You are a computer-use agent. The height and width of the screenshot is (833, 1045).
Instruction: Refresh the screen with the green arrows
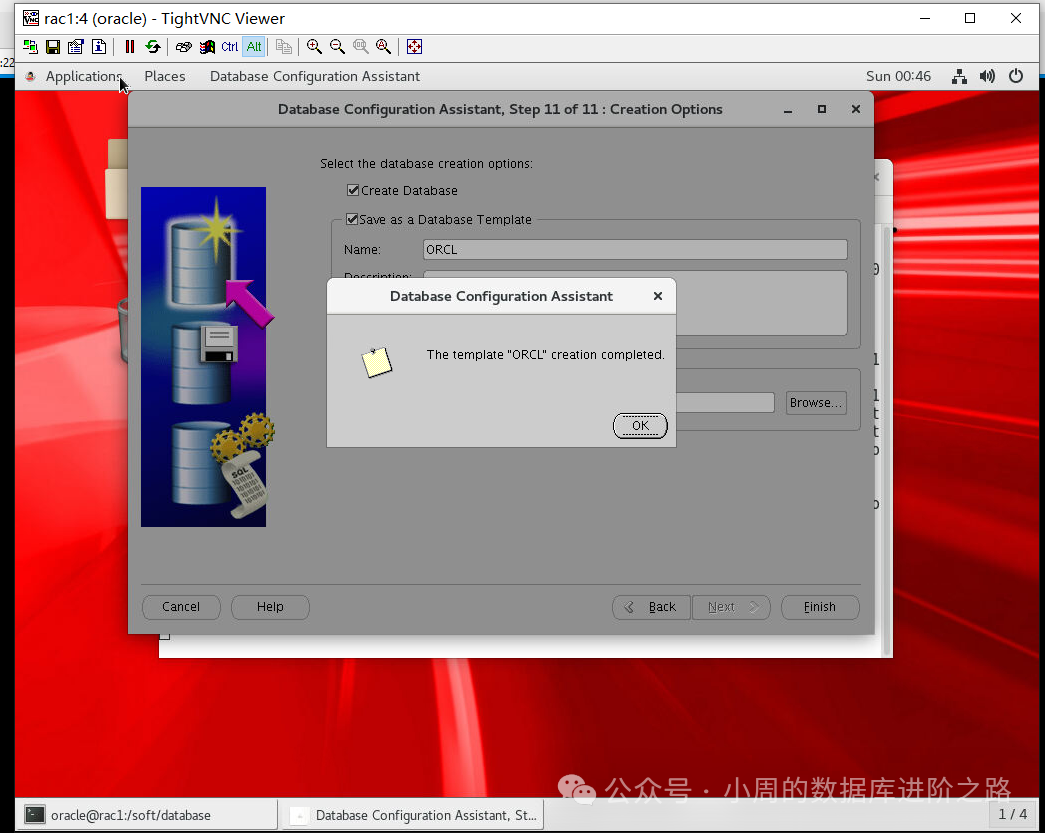coord(153,47)
